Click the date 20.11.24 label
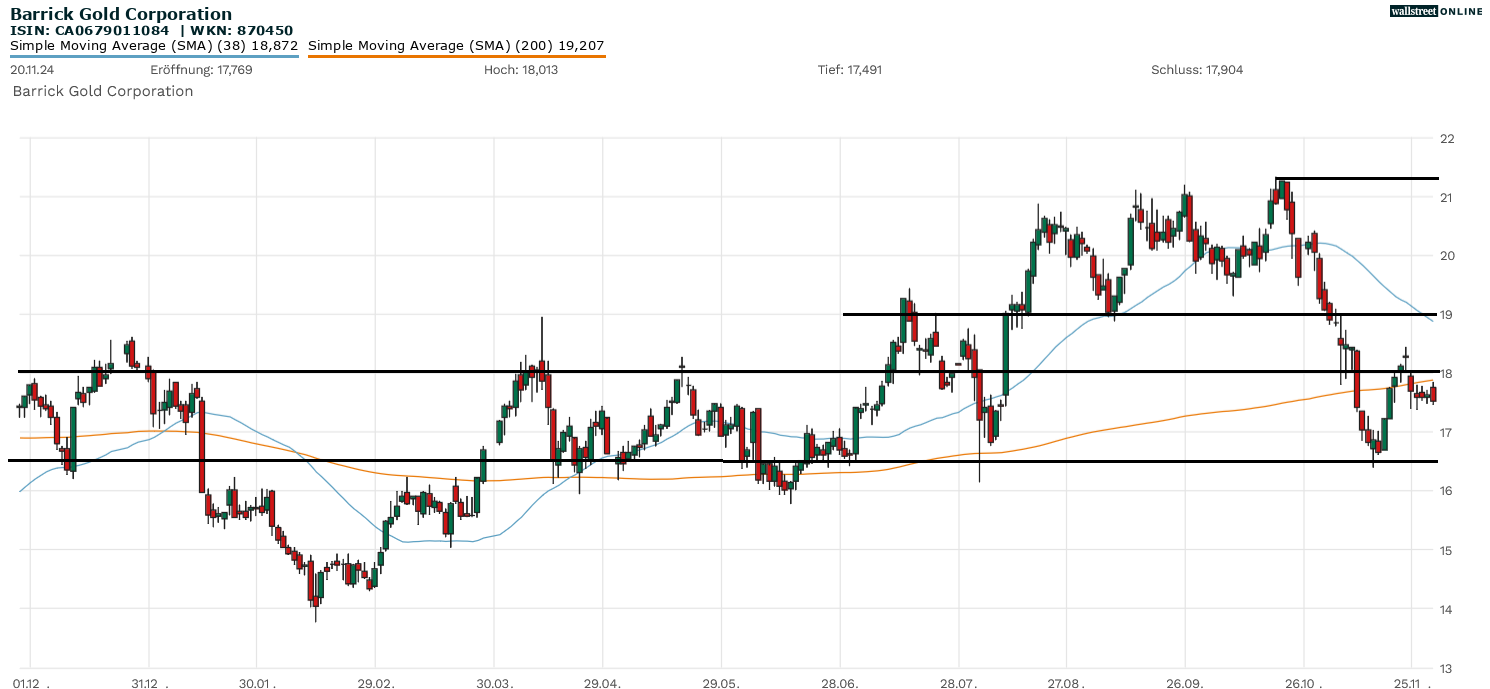Viewport: 1490px width, 689px height. (32, 70)
